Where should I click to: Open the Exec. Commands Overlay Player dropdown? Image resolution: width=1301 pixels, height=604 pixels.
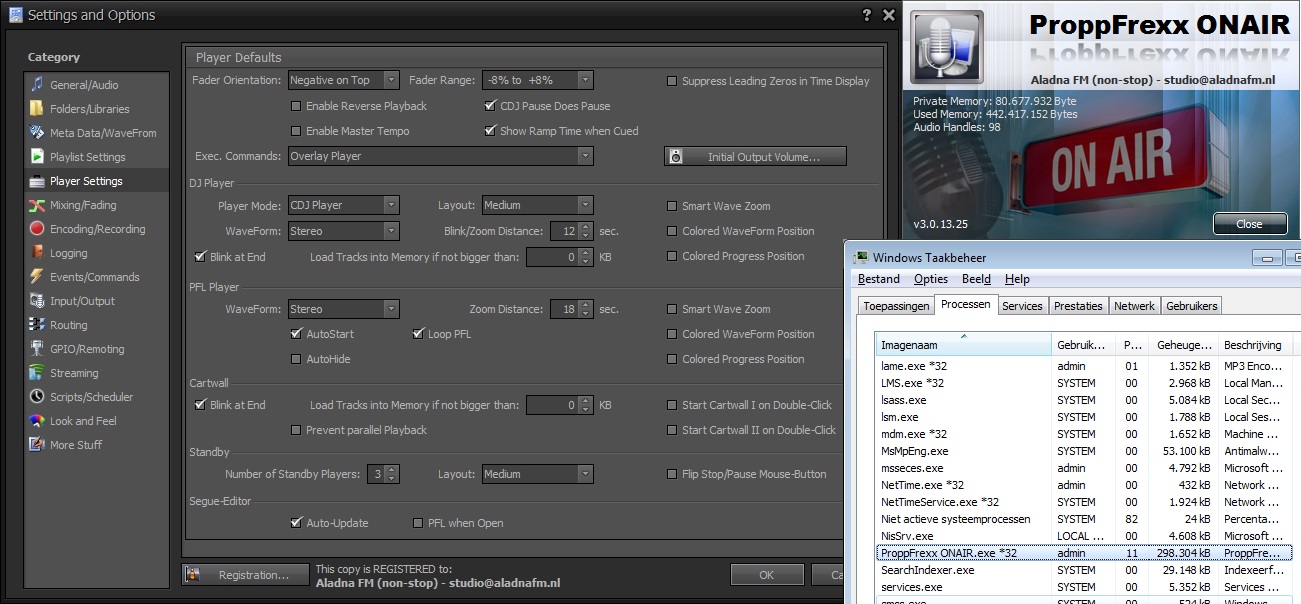(x=441, y=156)
